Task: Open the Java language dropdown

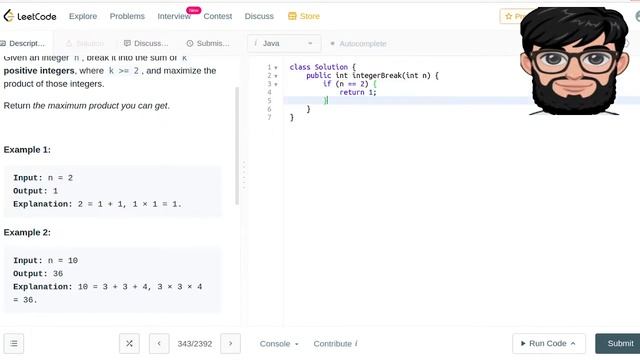Action: pos(284,43)
